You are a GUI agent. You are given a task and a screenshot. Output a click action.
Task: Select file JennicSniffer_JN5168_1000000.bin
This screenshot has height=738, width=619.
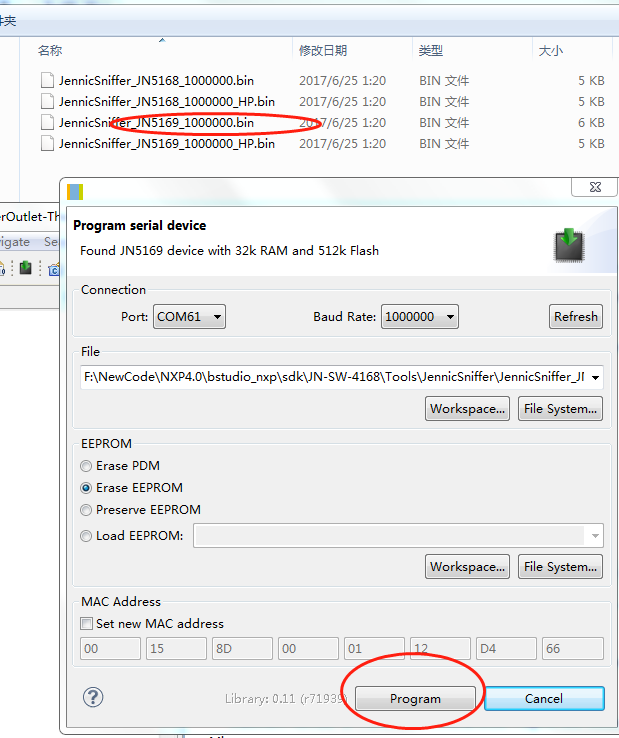156,80
